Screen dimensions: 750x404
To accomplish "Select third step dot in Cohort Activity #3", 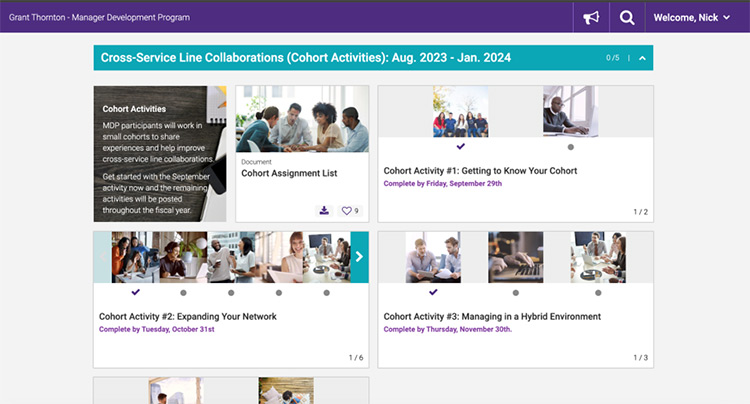I will pyautogui.click(x=598, y=293).
